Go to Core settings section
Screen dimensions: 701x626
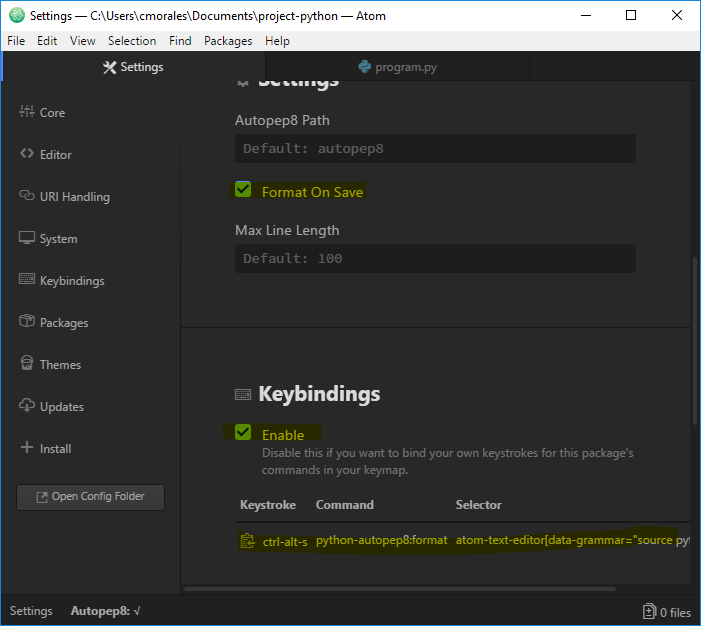click(52, 112)
